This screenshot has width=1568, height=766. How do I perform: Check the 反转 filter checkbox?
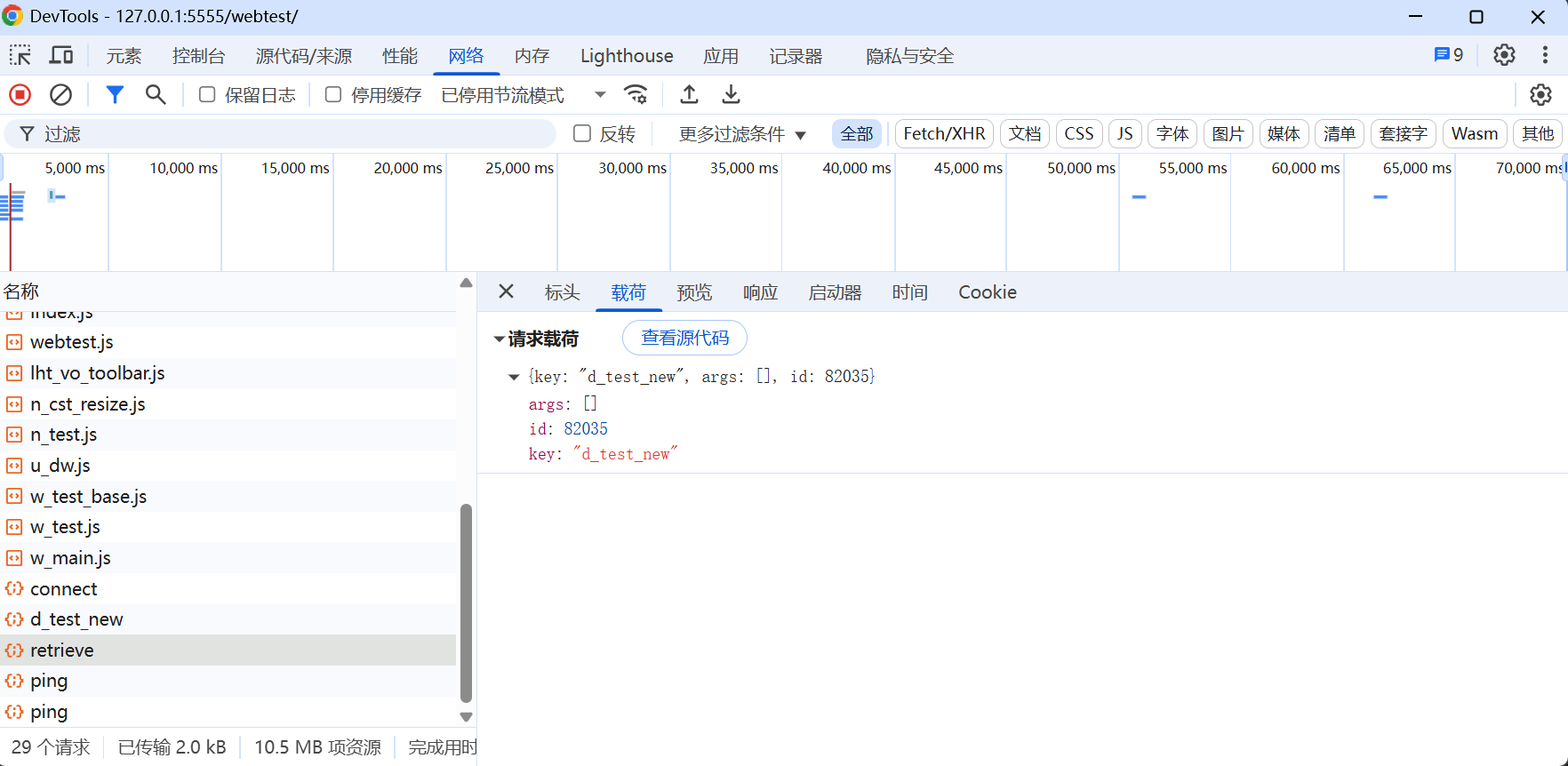(582, 134)
